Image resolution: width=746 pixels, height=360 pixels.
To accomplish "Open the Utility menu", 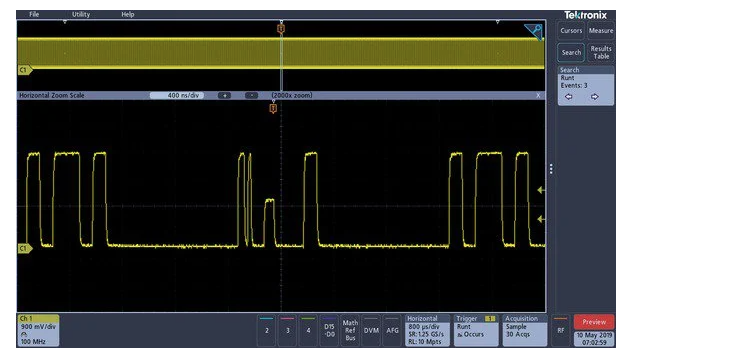I will (x=81, y=14).
